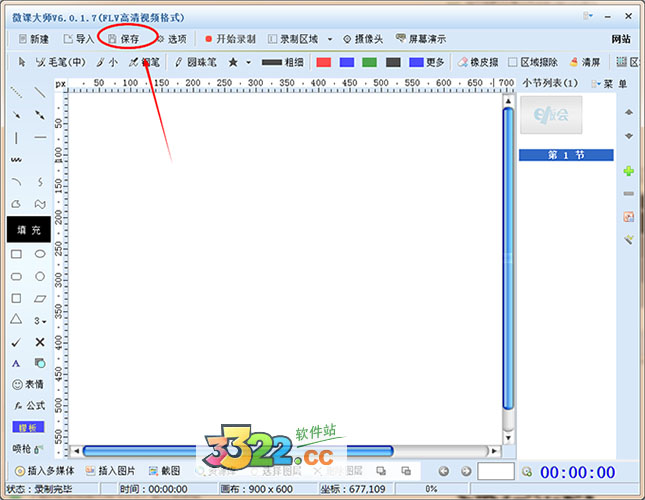Pick the dark gray color swatch
The width and height of the screenshot is (645, 500).
393,62
